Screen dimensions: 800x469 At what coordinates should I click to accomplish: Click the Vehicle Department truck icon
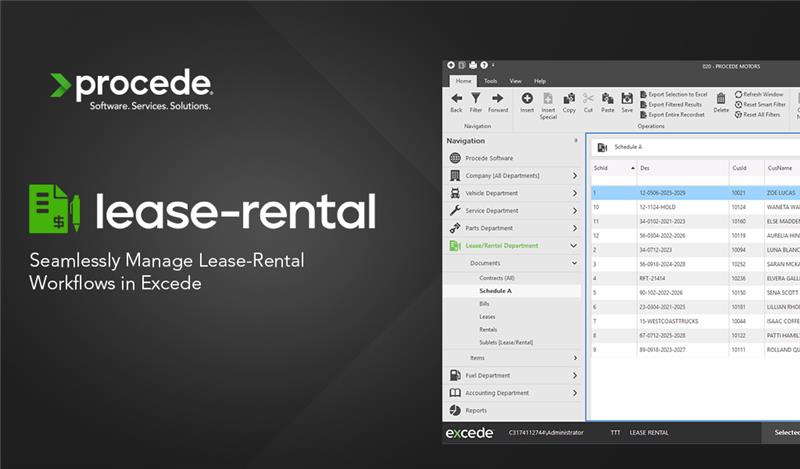(x=455, y=193)
